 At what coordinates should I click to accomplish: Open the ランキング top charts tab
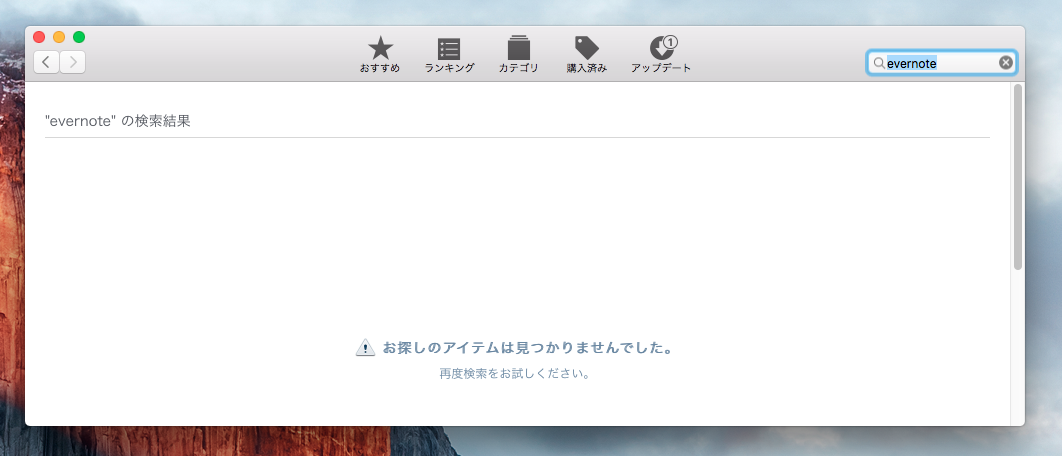[x=449, y=55]
